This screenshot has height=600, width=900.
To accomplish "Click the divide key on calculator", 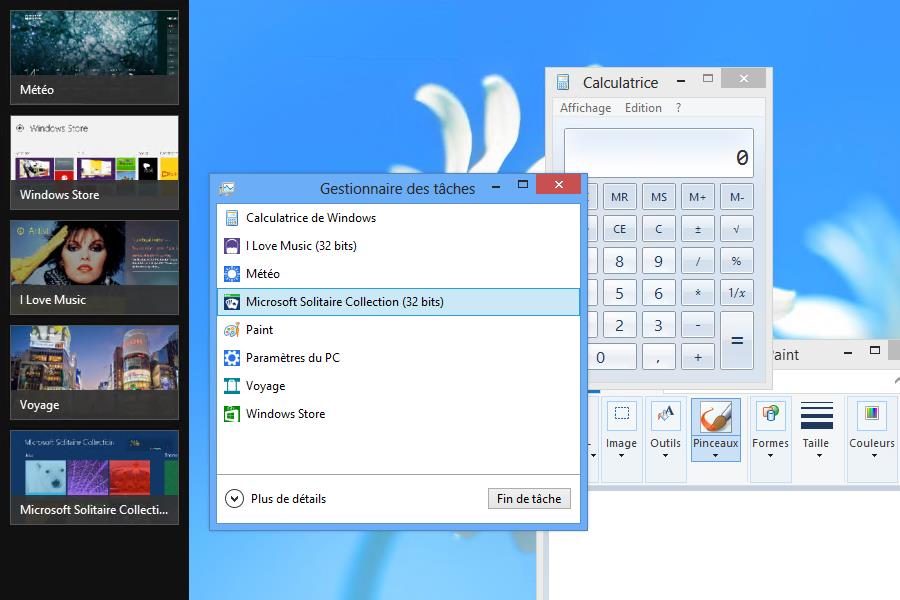I will [698, 261].
